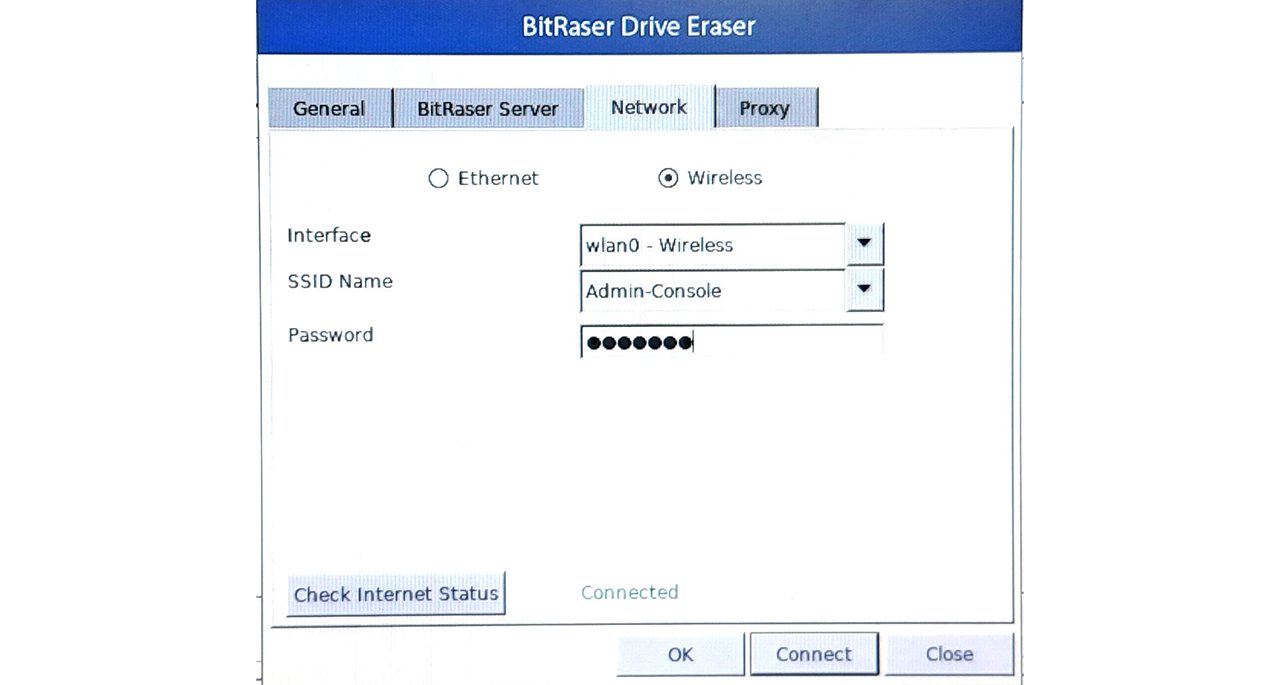Click the Admin-Console SSID field
The height and width of the screenshot is (685, 1280).
(x=712, y=291)
